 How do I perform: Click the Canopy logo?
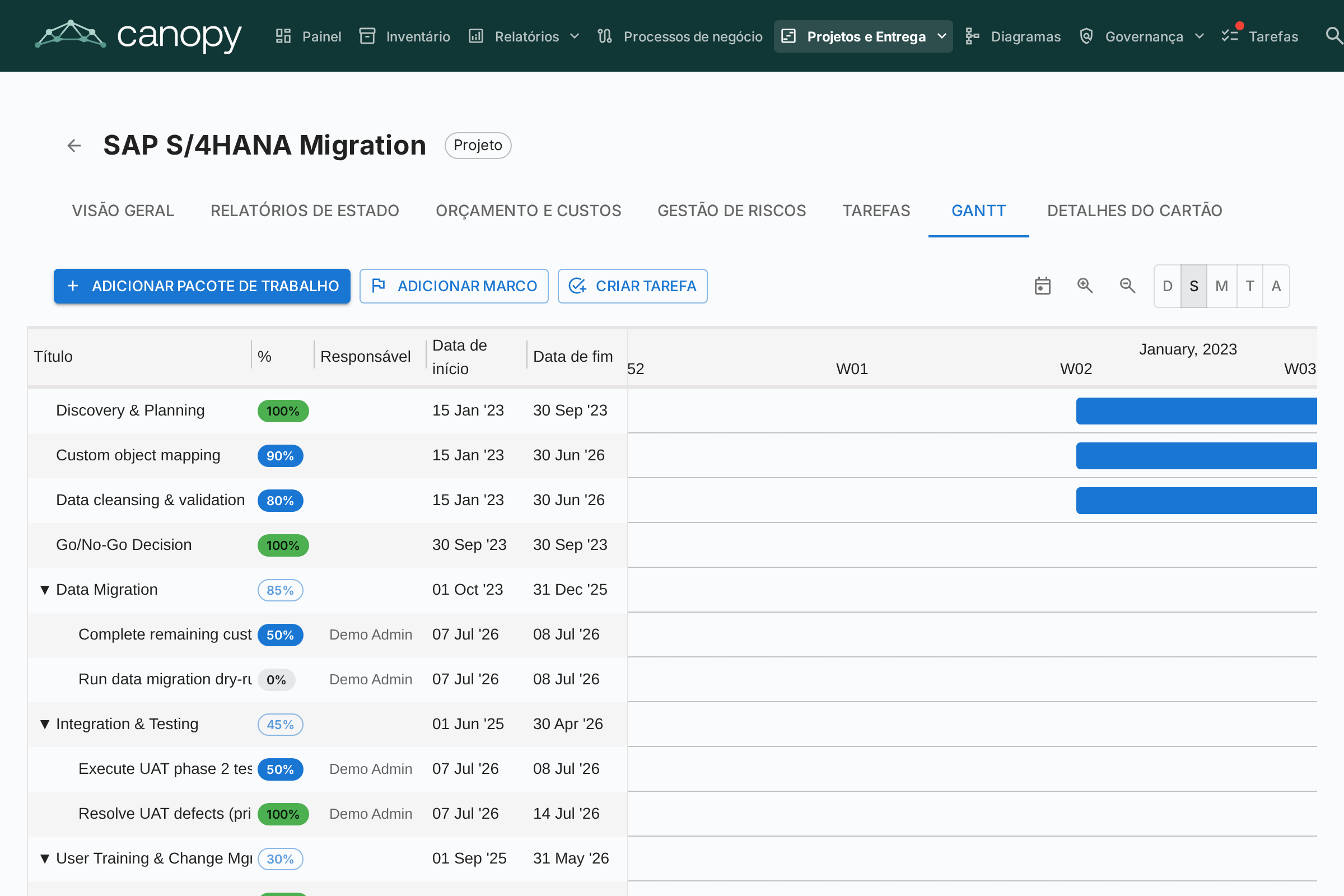pyautogui.click(x=138, y=35)
